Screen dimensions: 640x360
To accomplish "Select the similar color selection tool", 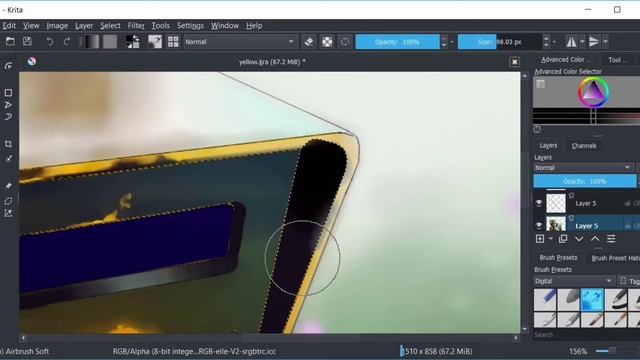I will [x=8, y=213].
